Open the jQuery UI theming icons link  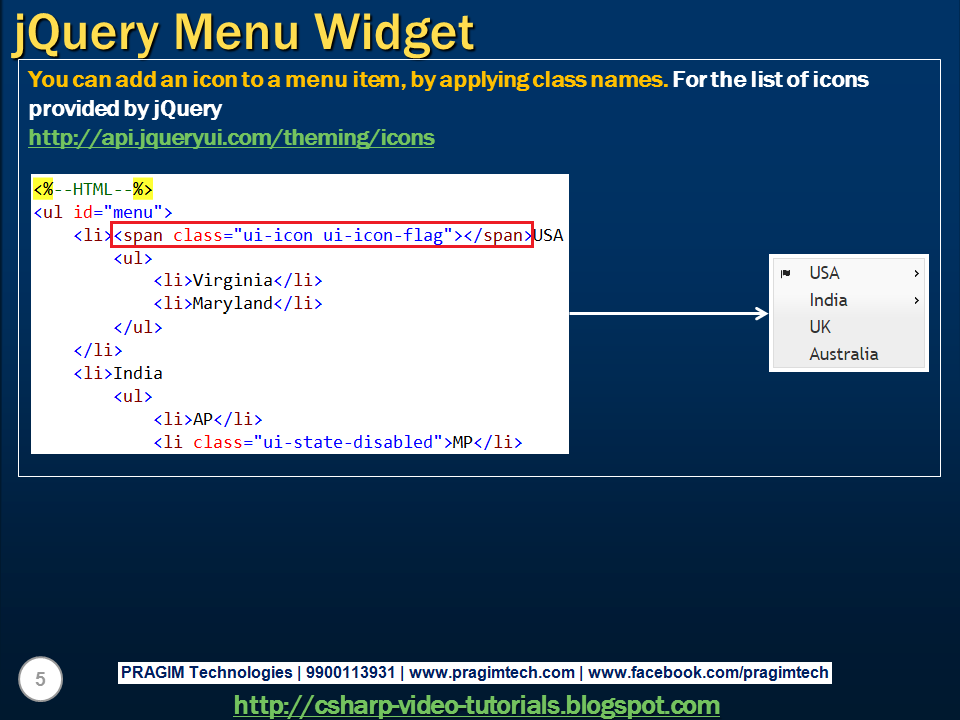(x=231, y=137)
